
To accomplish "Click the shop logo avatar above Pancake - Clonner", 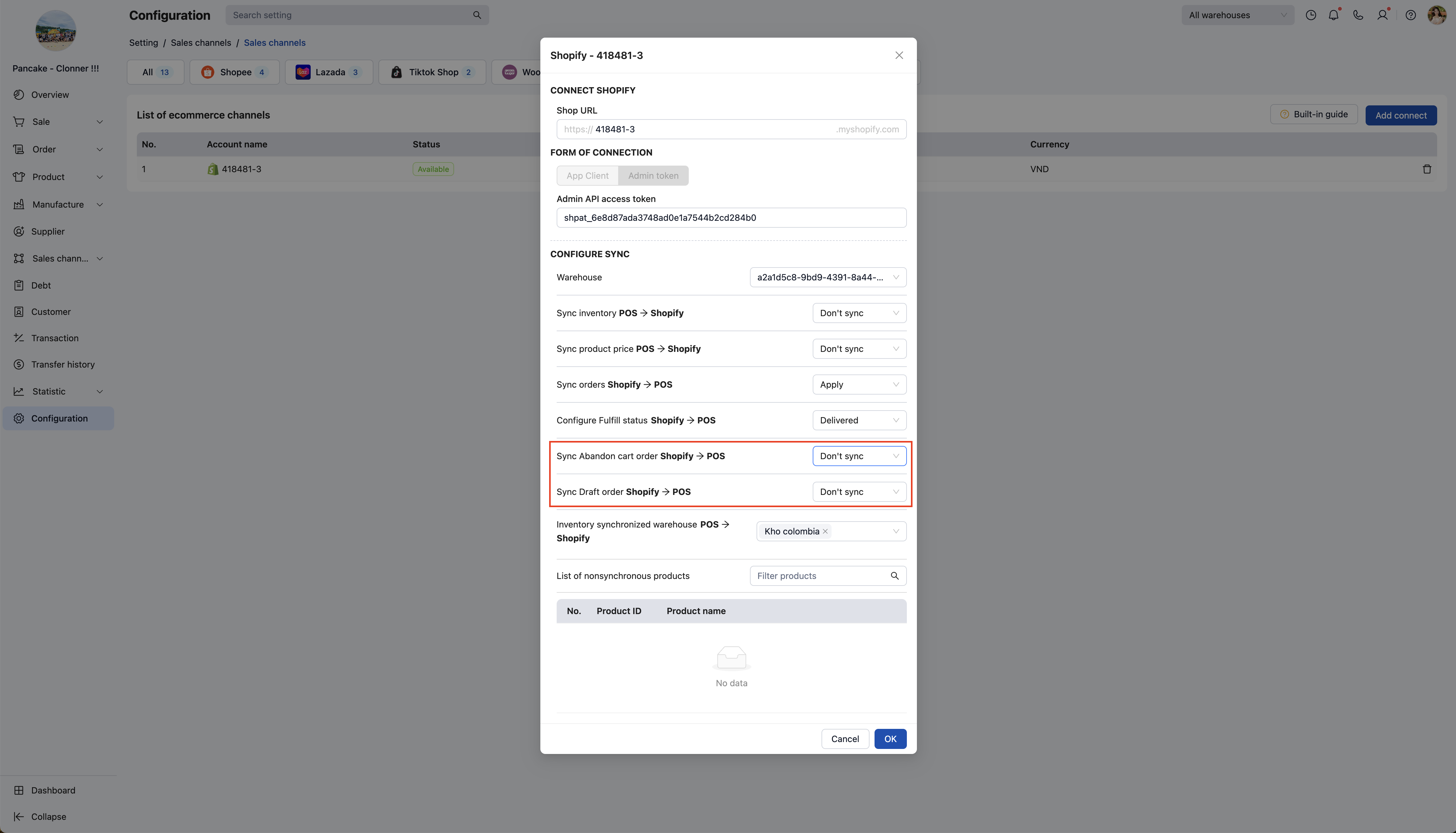I will click(x=56, y=30).
